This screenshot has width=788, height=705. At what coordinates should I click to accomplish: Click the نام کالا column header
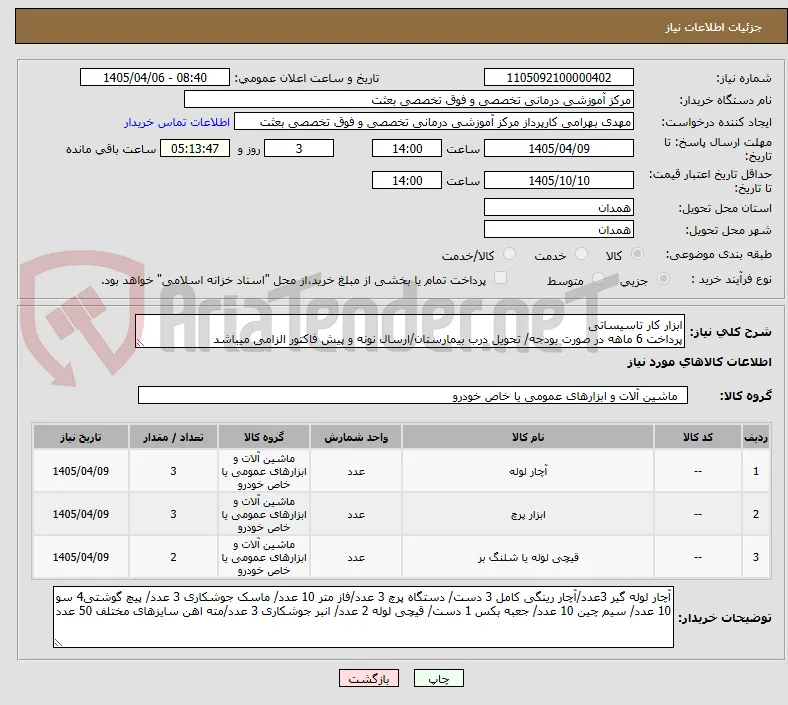click(528, 437)
